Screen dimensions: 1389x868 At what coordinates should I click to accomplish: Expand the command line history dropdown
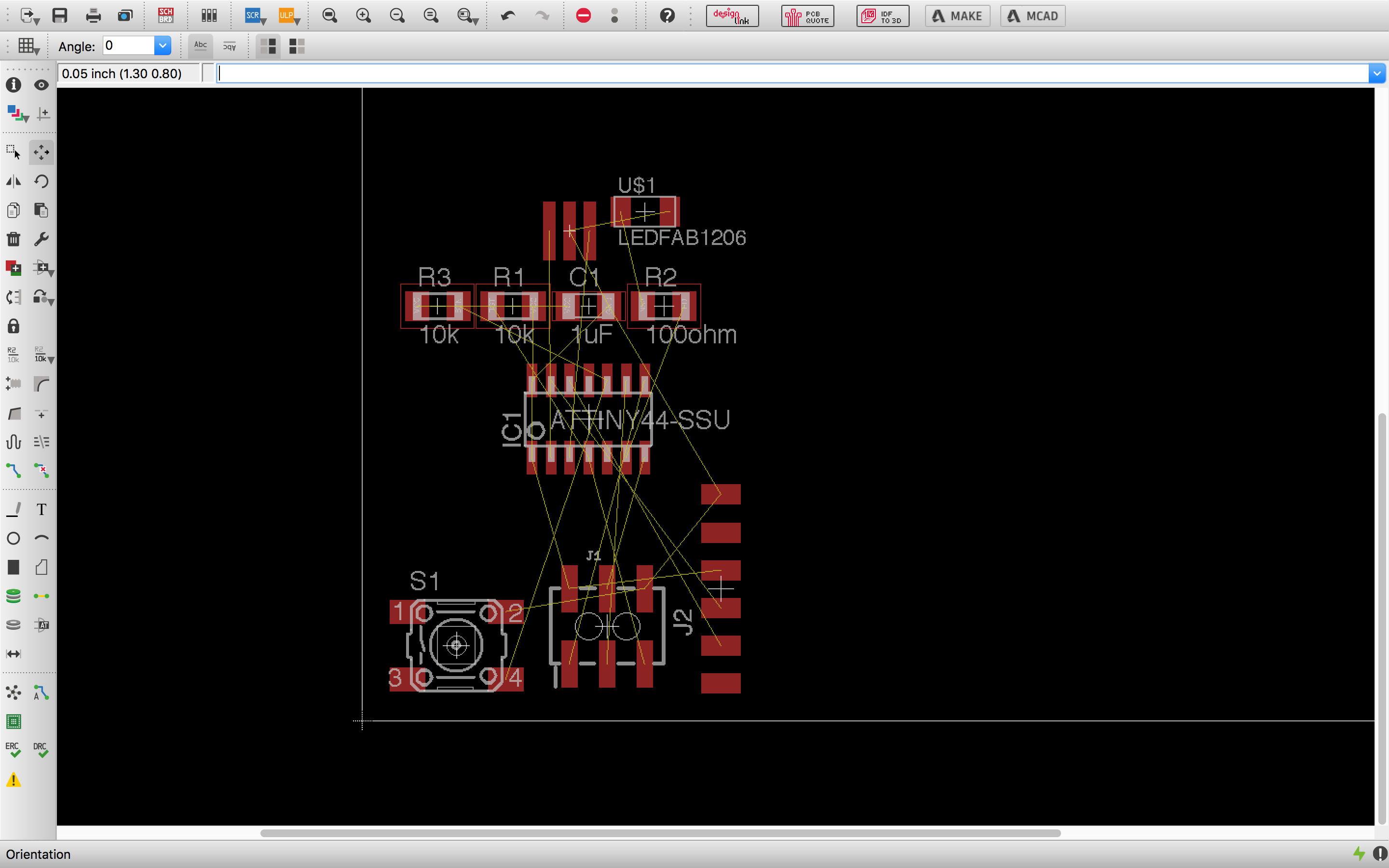click(1376, 73)
